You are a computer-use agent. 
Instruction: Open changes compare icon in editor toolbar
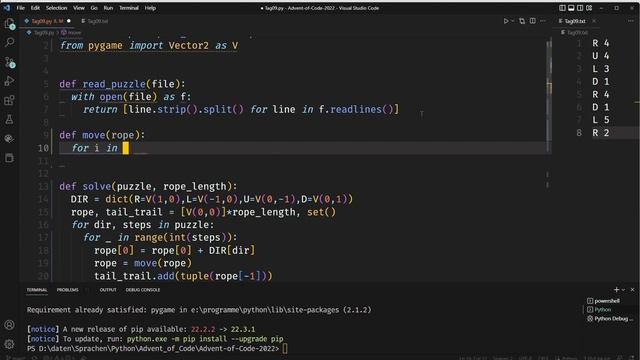click(x=522, y=21)
